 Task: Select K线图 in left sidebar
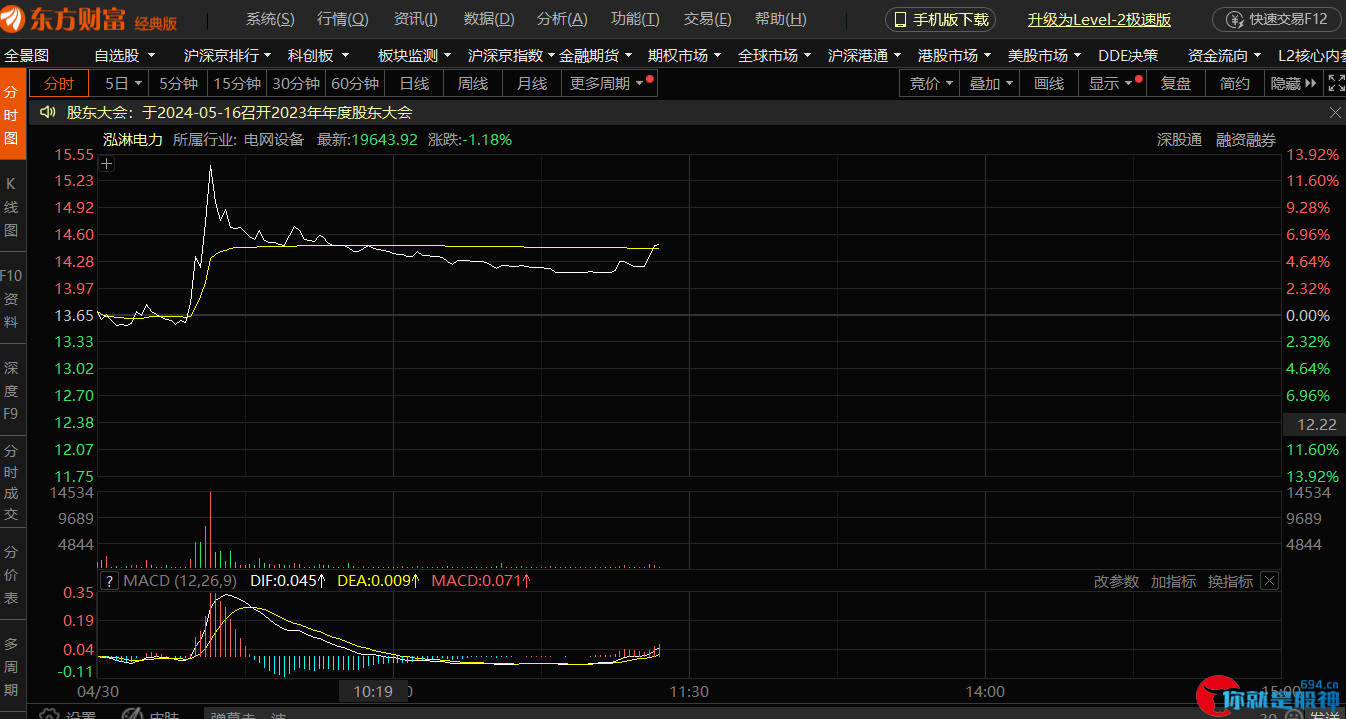(x=12, y=207)
